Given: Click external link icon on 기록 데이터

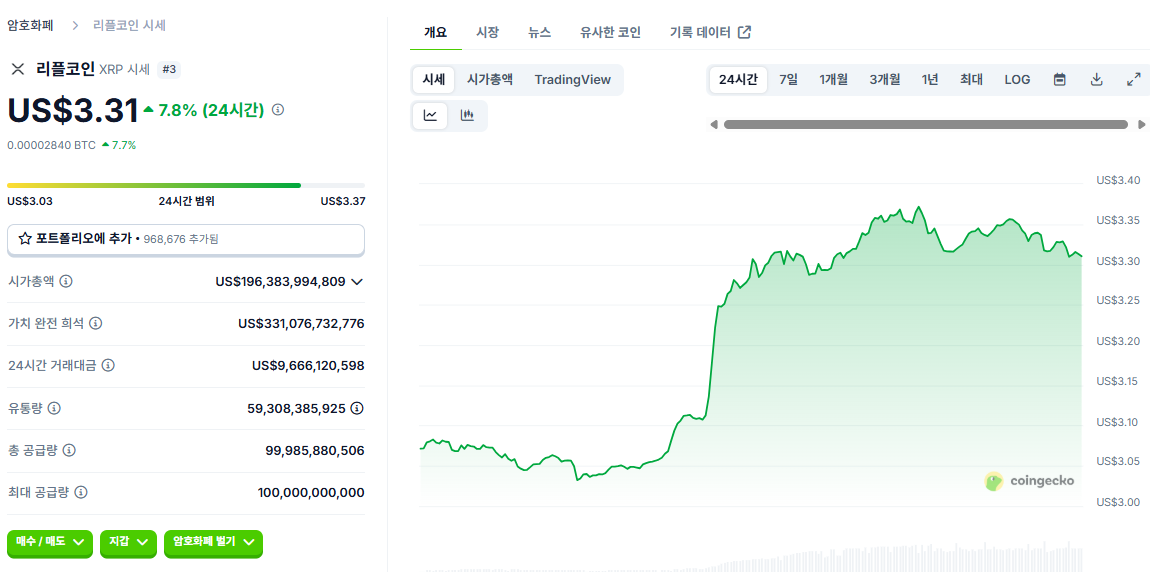Looking at the screenshot, I should tap(745, 32).
